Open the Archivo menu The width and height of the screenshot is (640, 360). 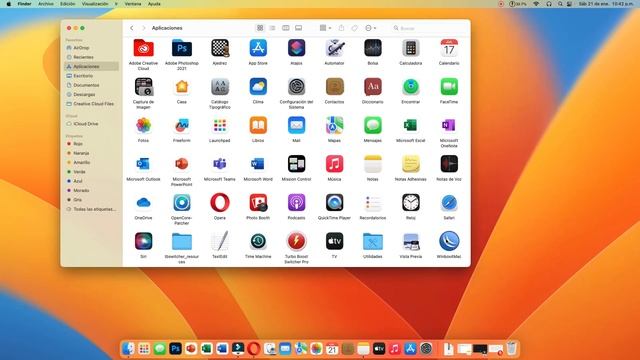tap(46, 4)
